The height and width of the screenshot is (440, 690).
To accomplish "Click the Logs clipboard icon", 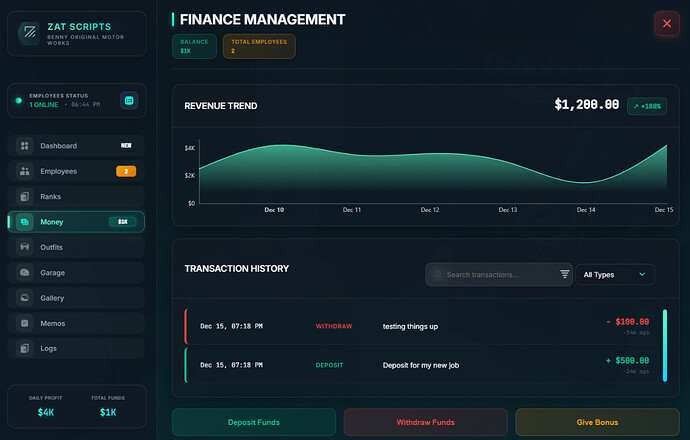I will click(x=25, y=348).
